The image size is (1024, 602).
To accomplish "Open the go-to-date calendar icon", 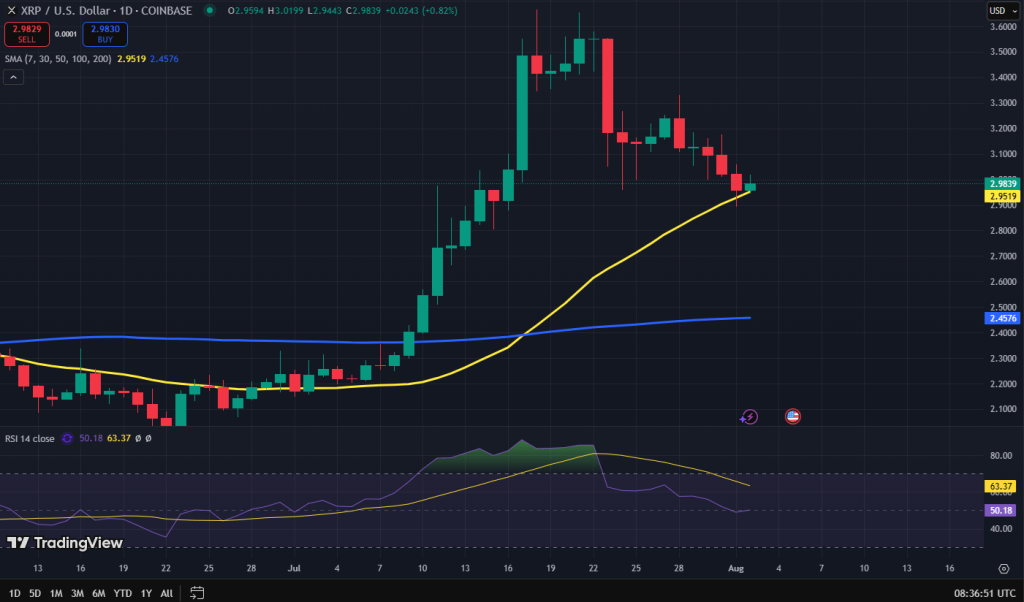I will tap(197, 593).
